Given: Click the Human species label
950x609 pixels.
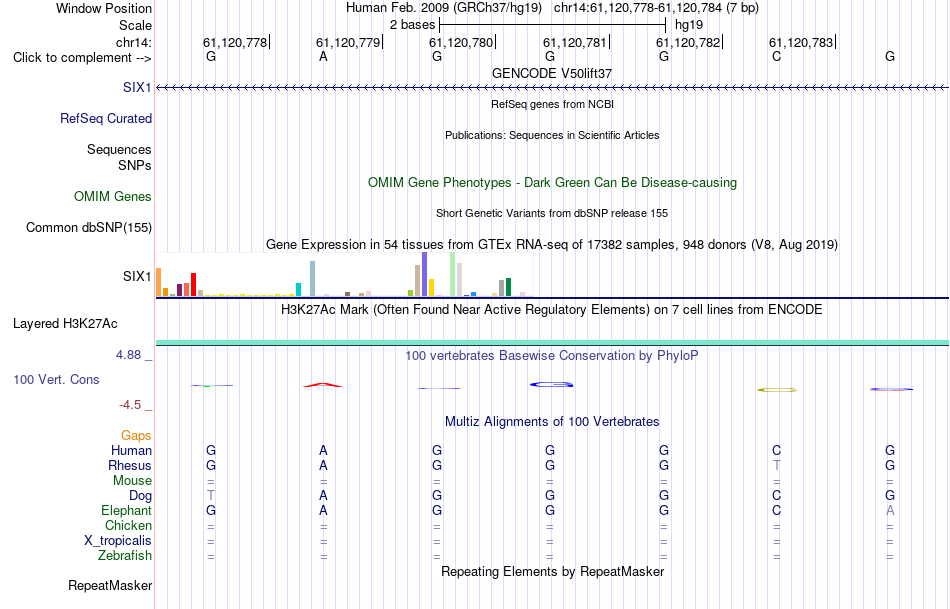Looking at the screenshot, I should click(x=131, y=450).
